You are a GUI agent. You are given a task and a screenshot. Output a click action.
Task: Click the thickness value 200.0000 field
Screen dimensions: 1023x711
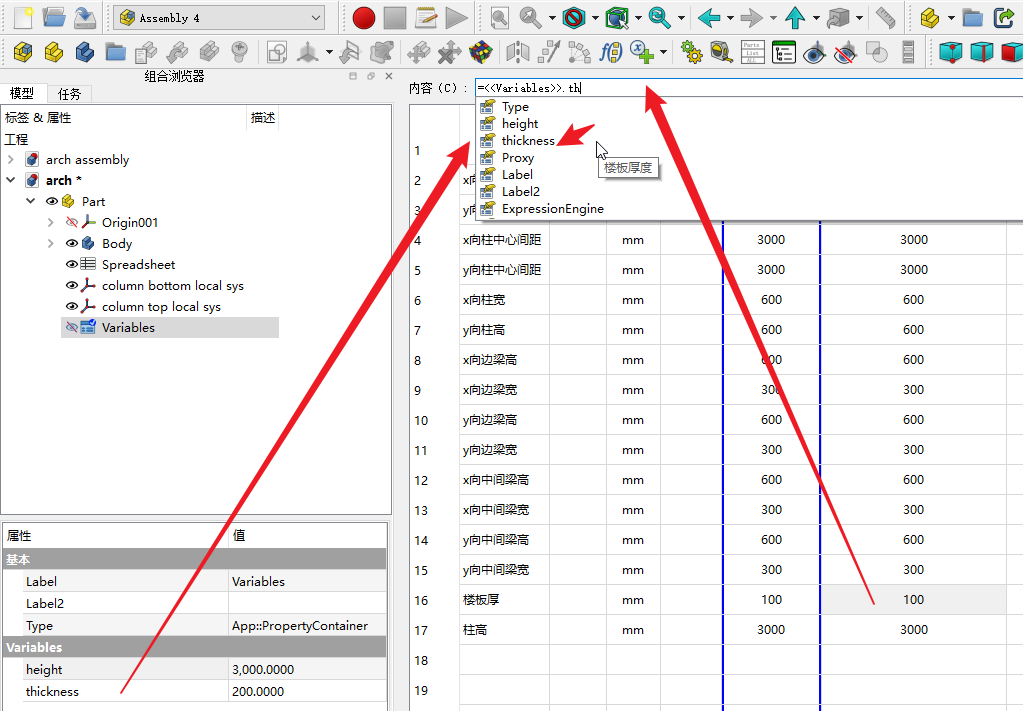tap(306, 691)
